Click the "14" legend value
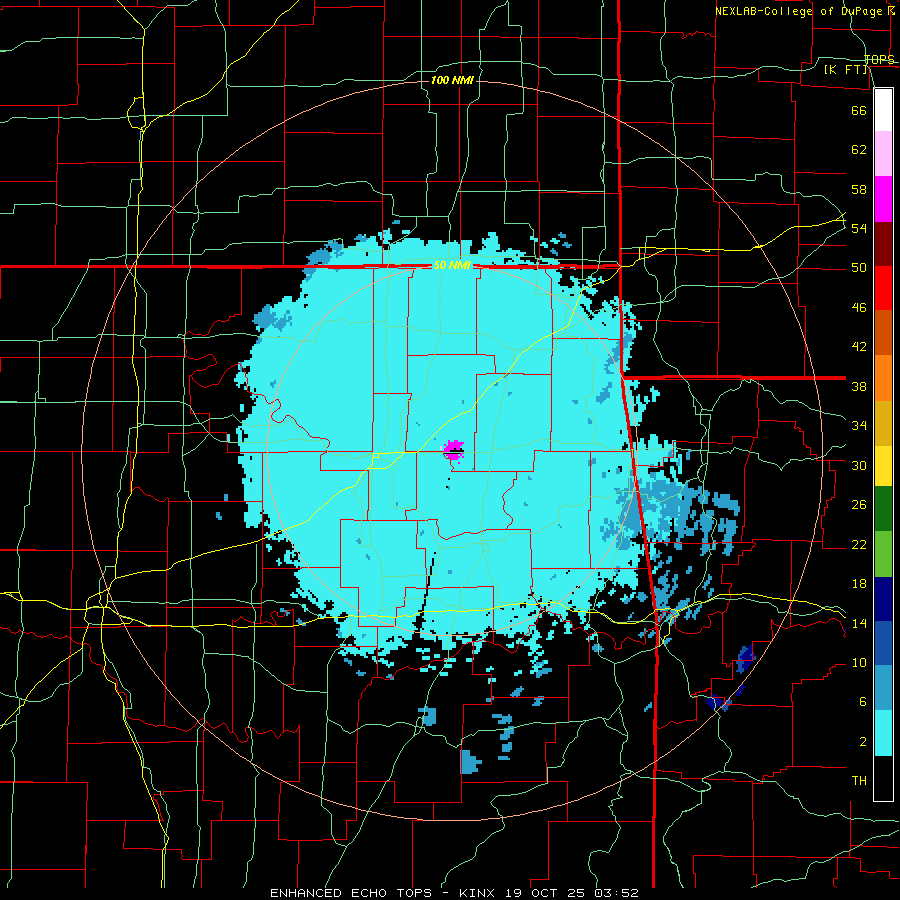Viewport: 900px width, 900px height. [x=859, y=624]
